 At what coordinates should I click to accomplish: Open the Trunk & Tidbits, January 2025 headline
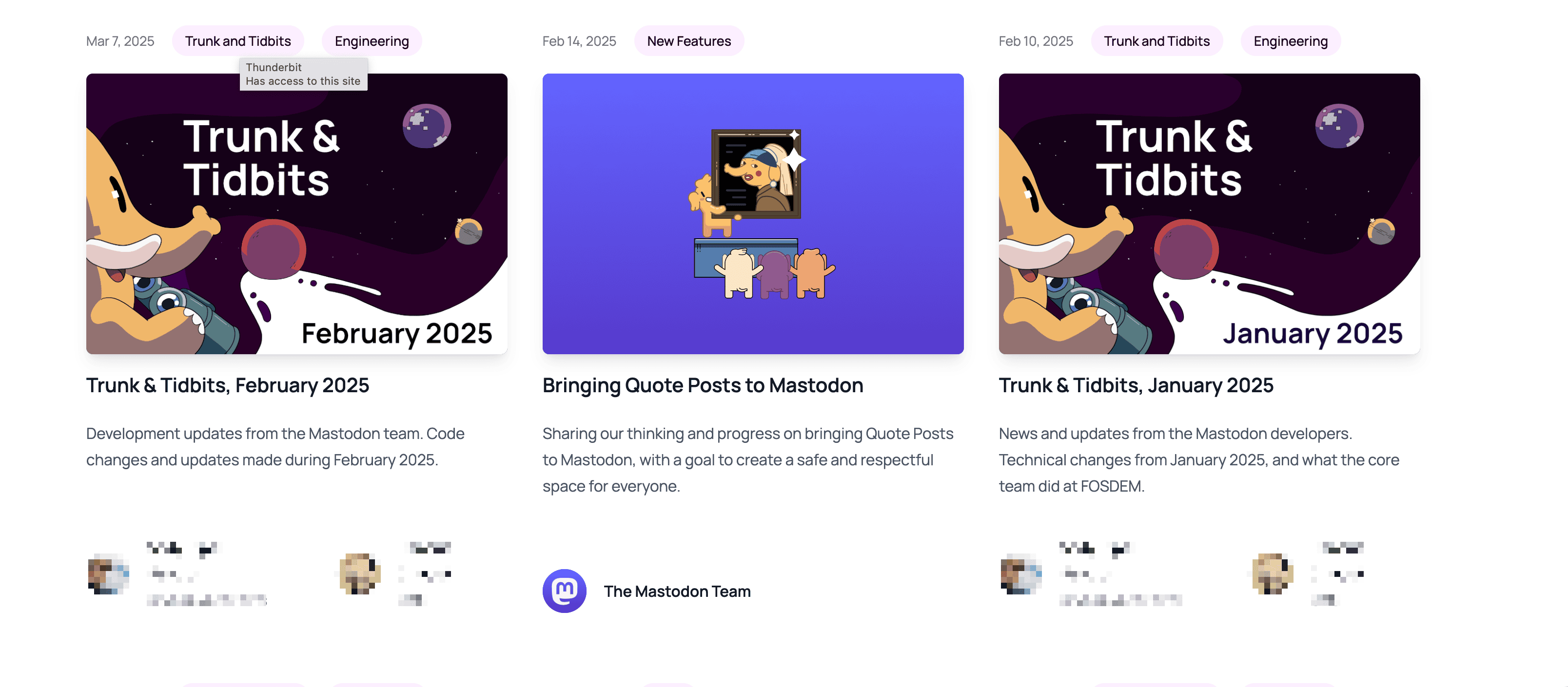tap(1136, 385)
